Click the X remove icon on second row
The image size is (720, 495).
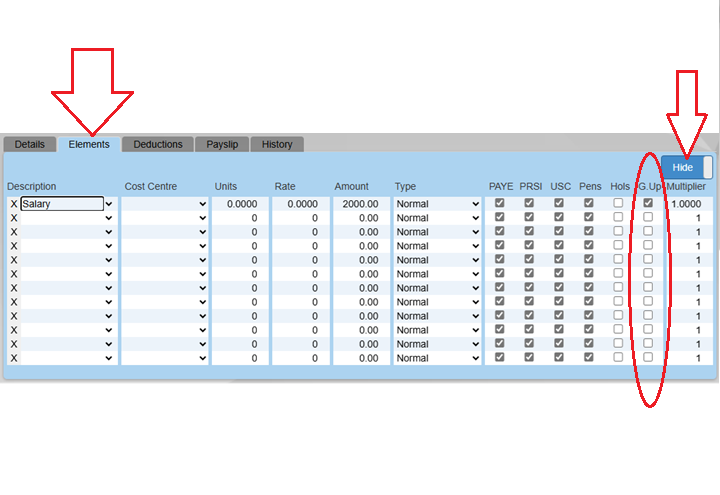pos(13,218)
